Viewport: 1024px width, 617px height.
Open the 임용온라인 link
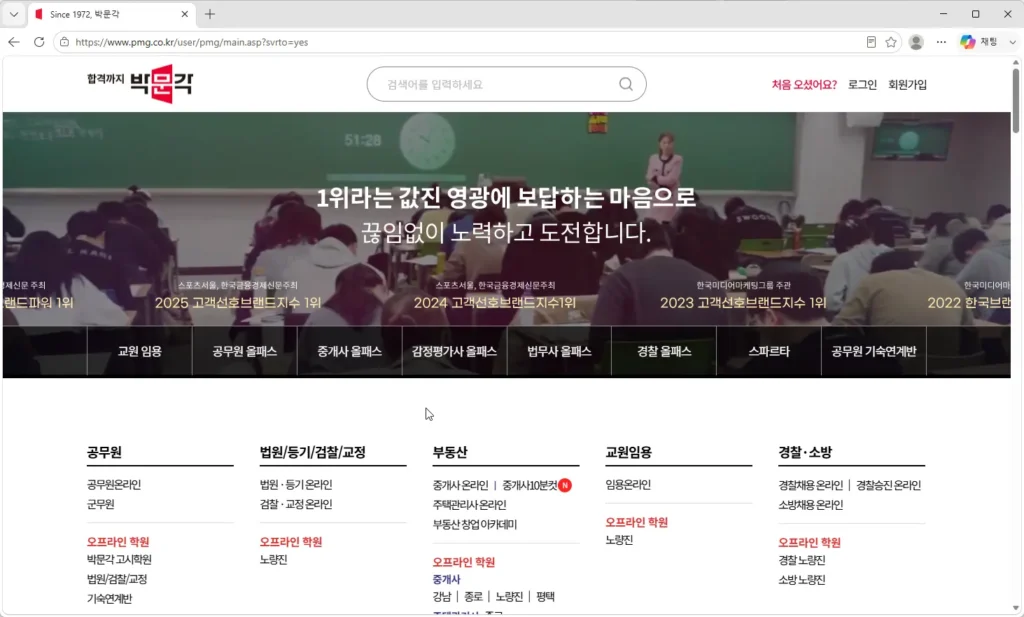[628, 485]
